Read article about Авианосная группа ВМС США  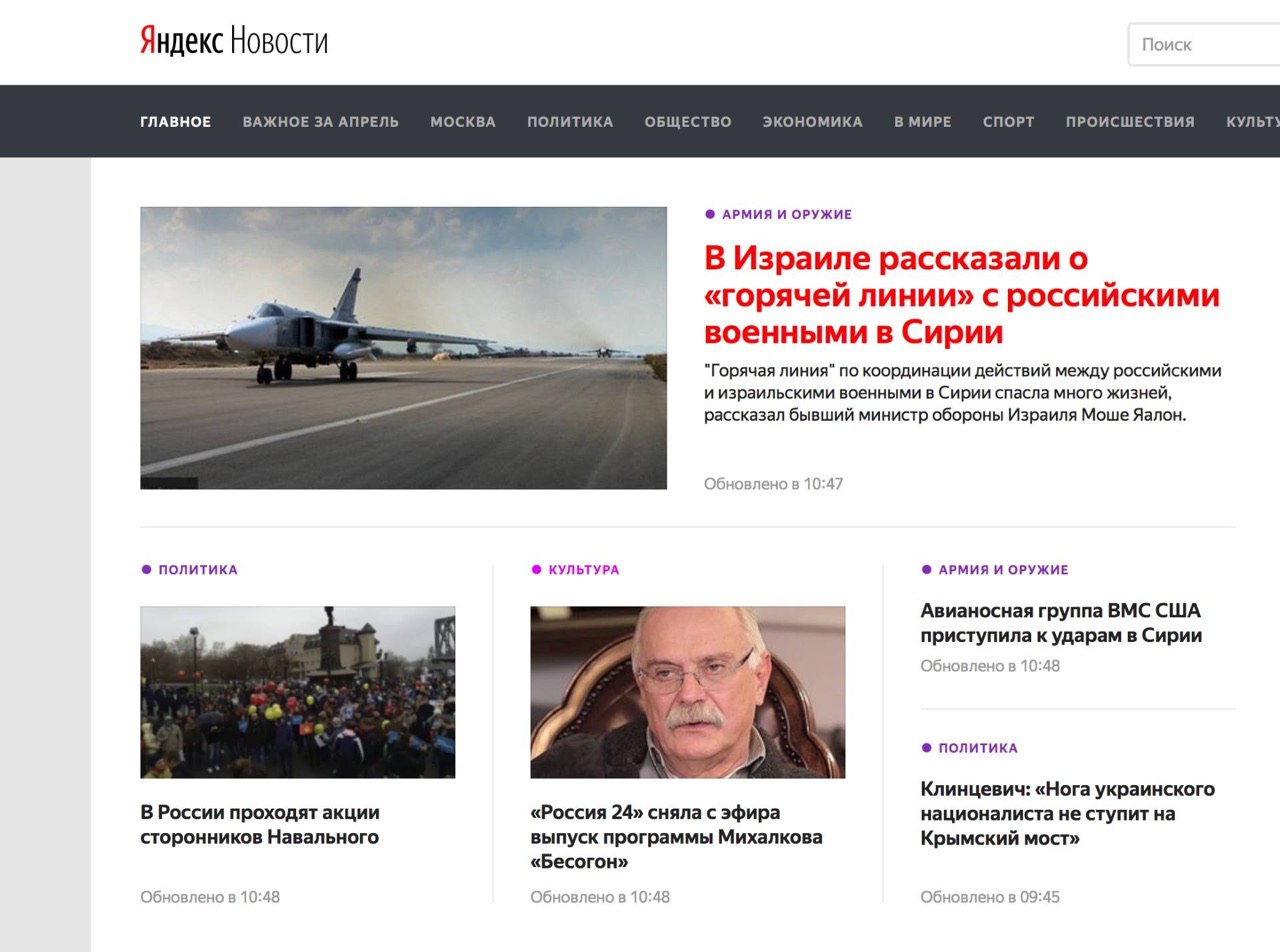pyautogui.click(x=1061, y=623)
